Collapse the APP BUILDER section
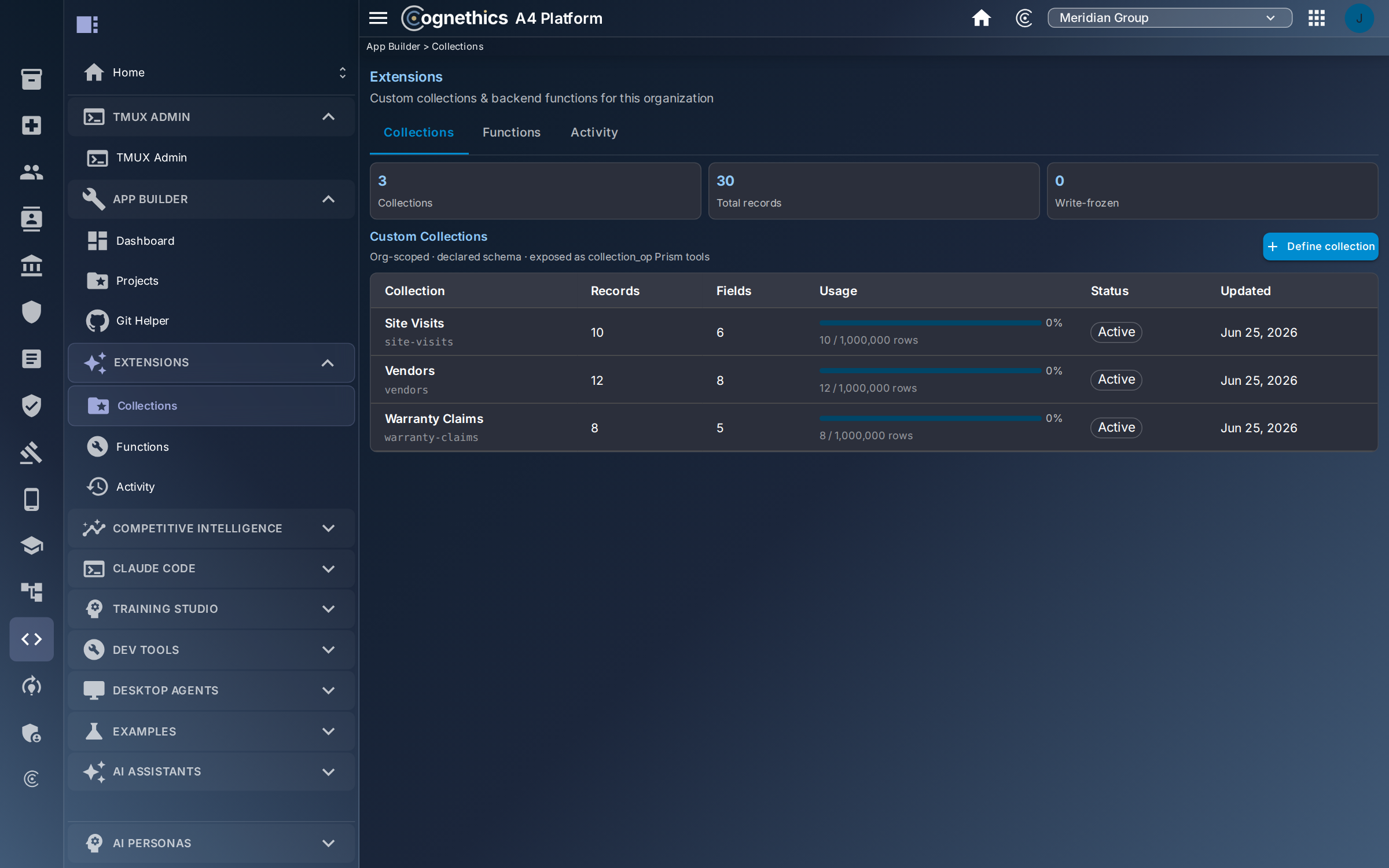The height and width of the screenshot is (868, 1389). [211, 199]
